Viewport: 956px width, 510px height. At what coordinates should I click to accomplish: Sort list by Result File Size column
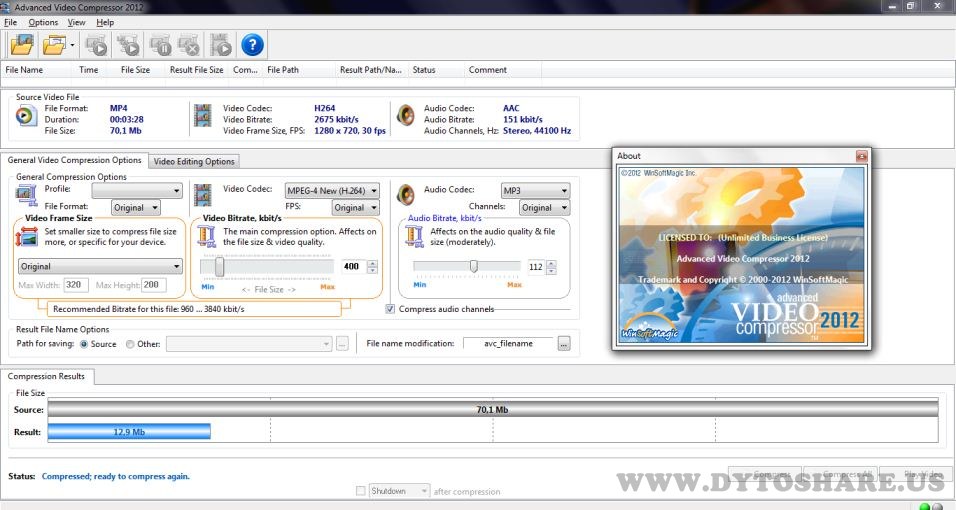pos(196,70)
